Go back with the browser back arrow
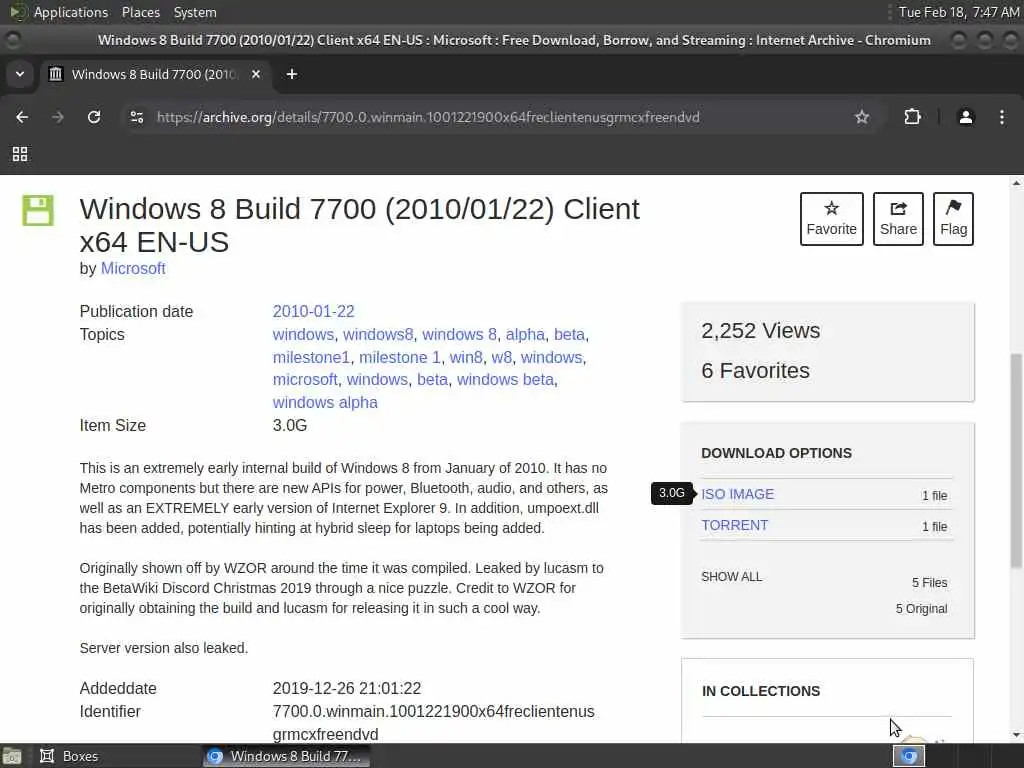 tap(22, 117)
